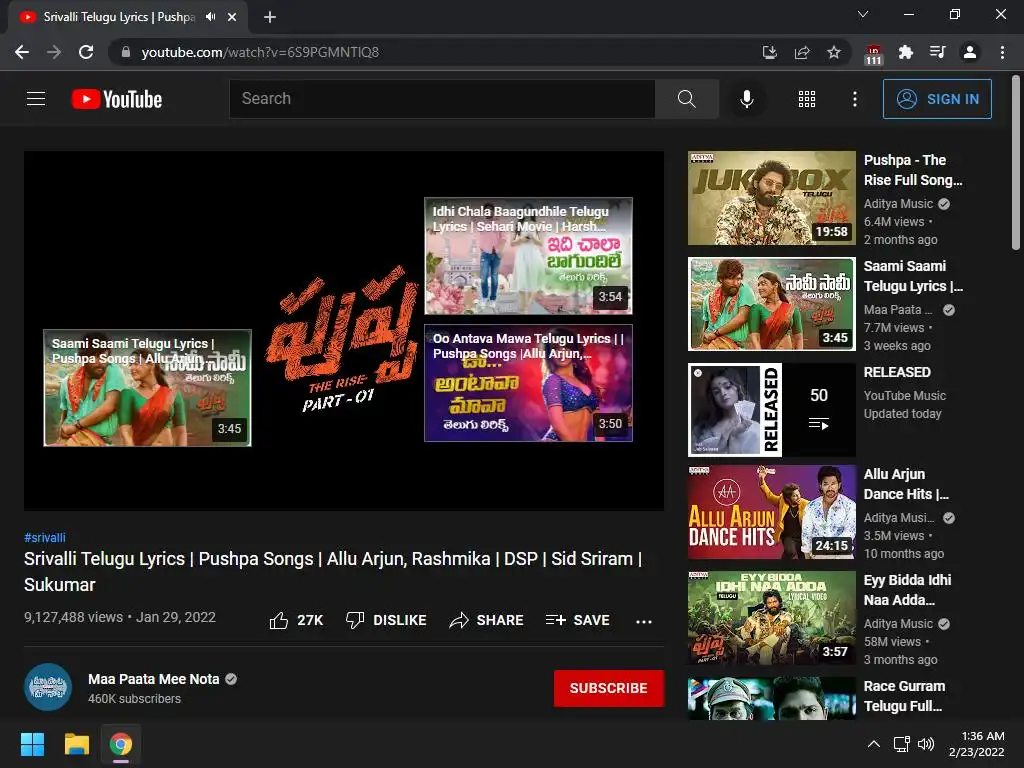Open the YouTube apps grid icon

click(x=807, y=99)
